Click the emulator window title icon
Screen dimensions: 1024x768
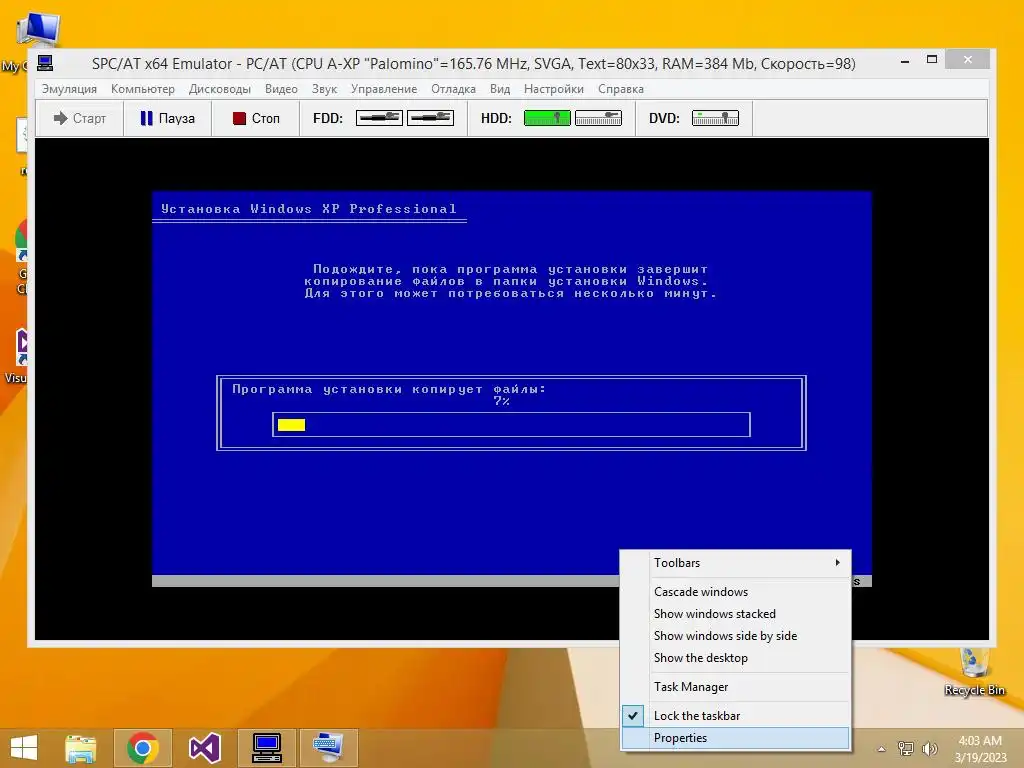45,63
